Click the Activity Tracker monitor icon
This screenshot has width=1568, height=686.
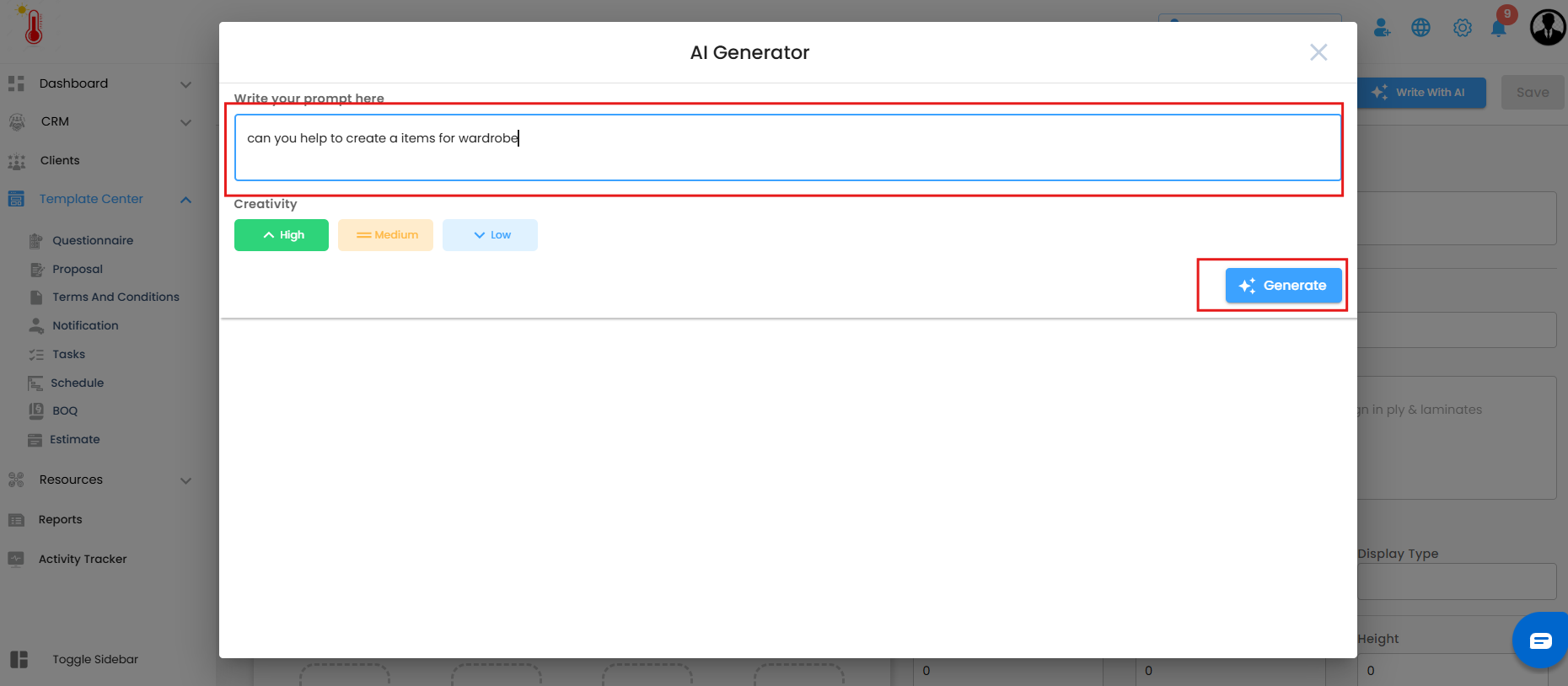point(16,559)
